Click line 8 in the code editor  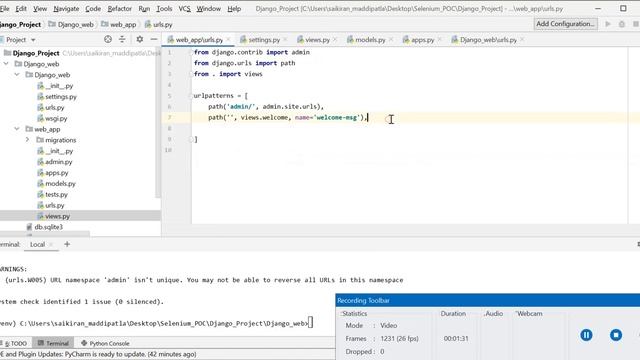[408, 128]
